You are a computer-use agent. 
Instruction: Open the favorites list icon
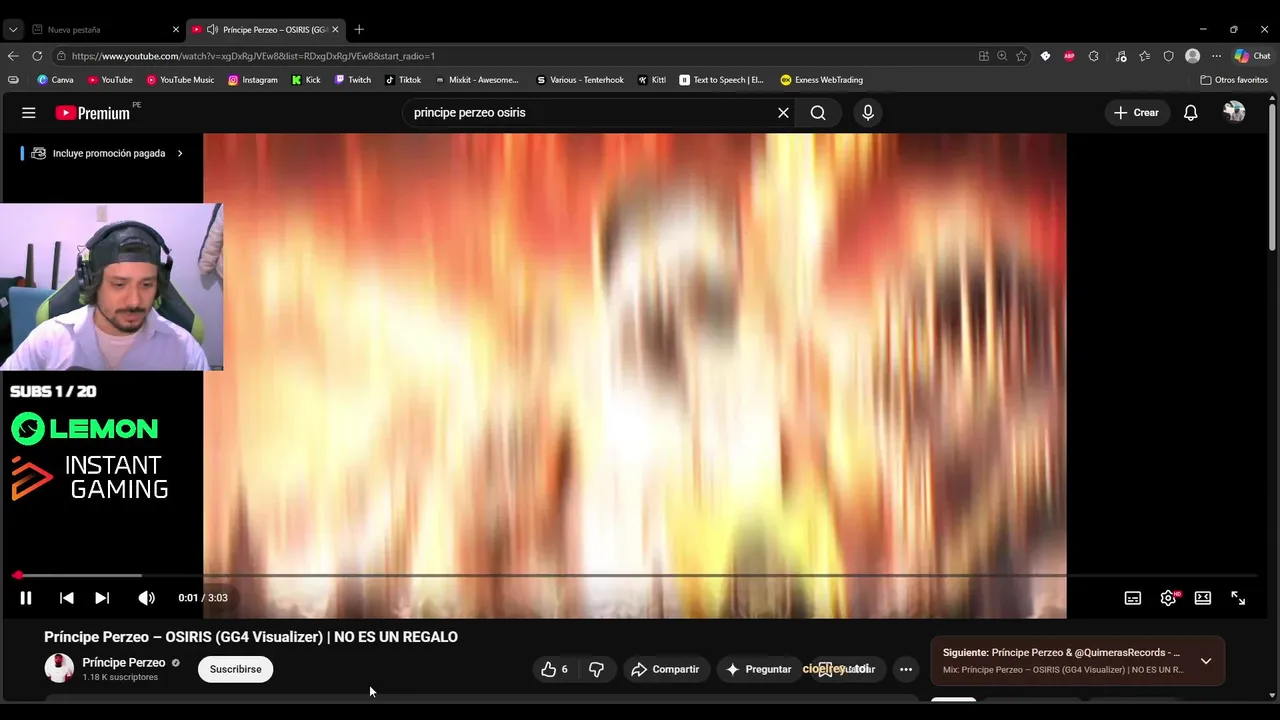click(x=1145, y=56)
